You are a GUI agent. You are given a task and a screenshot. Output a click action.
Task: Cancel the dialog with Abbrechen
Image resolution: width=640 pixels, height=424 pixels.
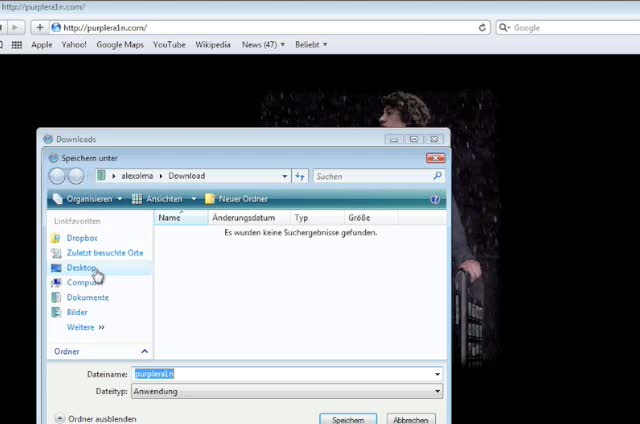click(x=411, y=420)
